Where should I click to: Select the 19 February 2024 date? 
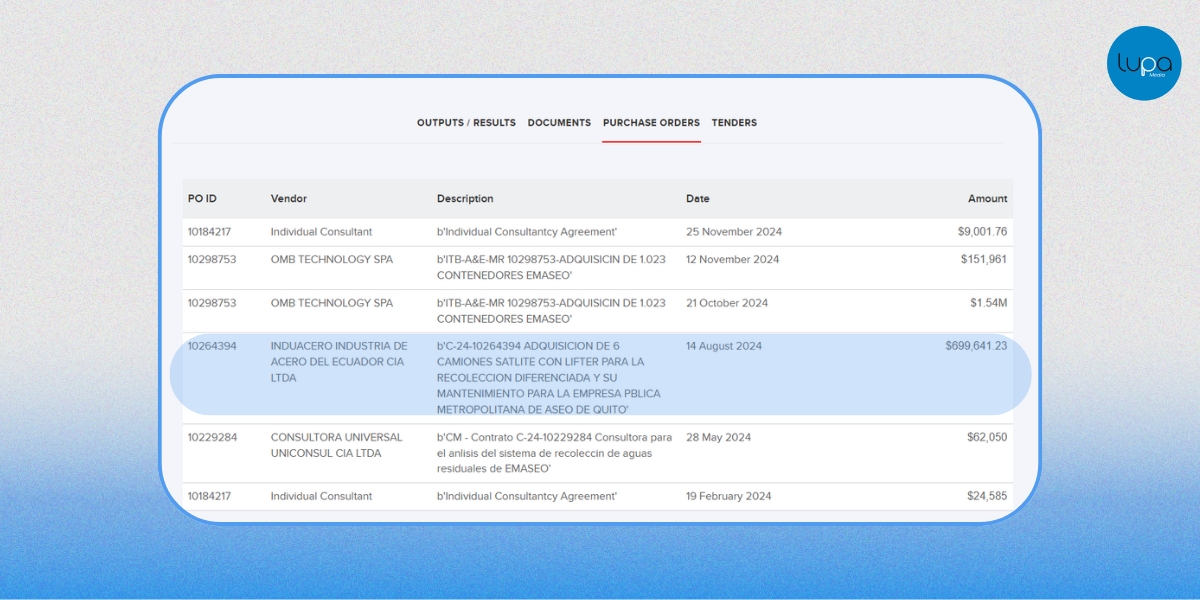(x=728, y=496)
